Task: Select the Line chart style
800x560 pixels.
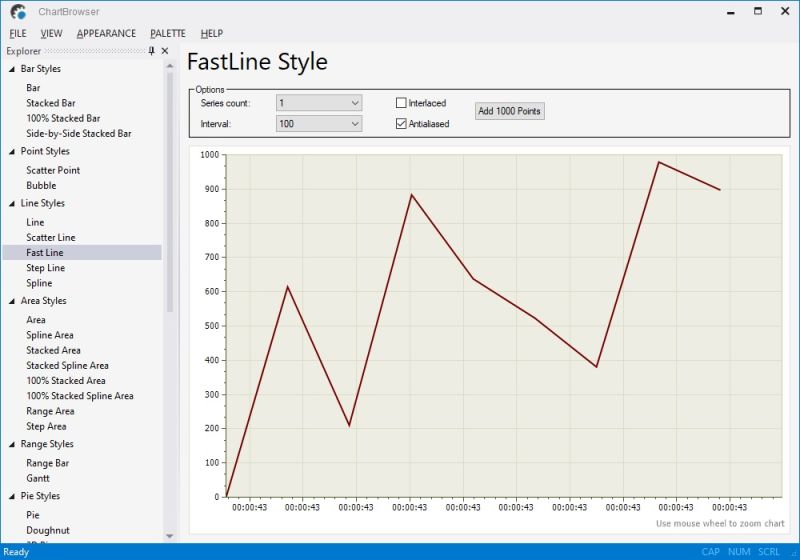Action: pos(35,222)
